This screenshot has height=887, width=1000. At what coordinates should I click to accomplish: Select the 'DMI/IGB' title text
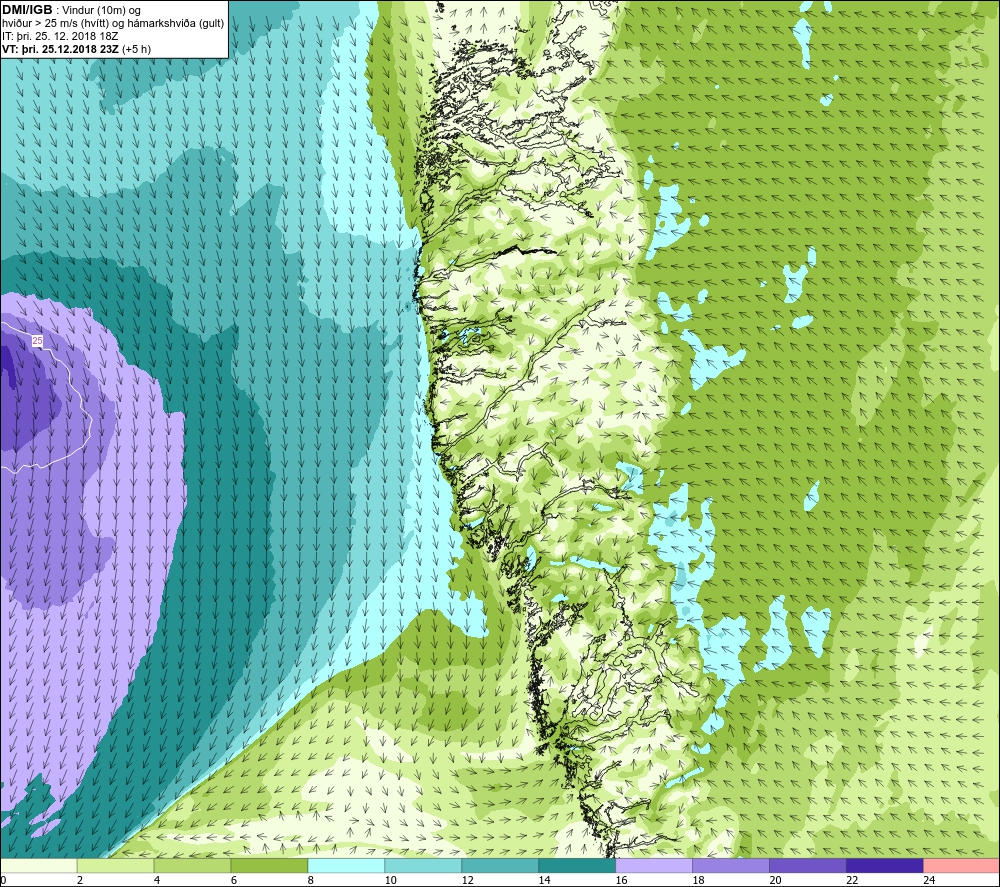27,10
